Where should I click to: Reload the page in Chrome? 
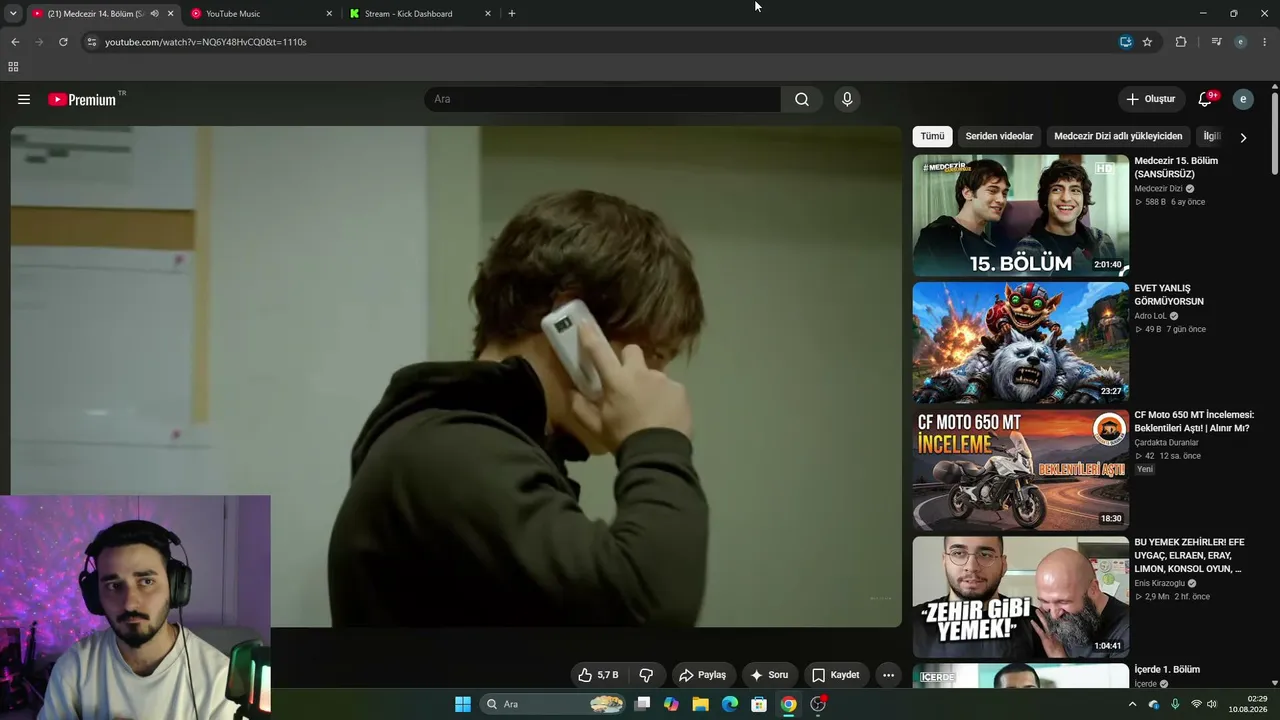[63, 42]
